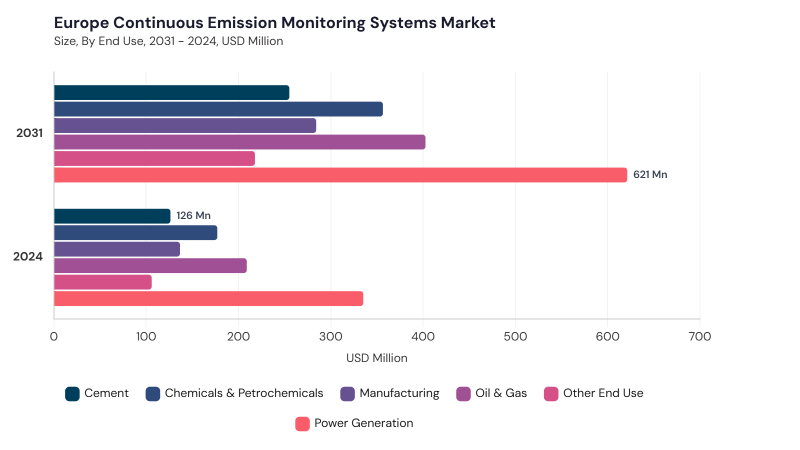Click the x-axis tick label 300
Image resolution: width=800 pixels, height=450 pixels.
331,337
